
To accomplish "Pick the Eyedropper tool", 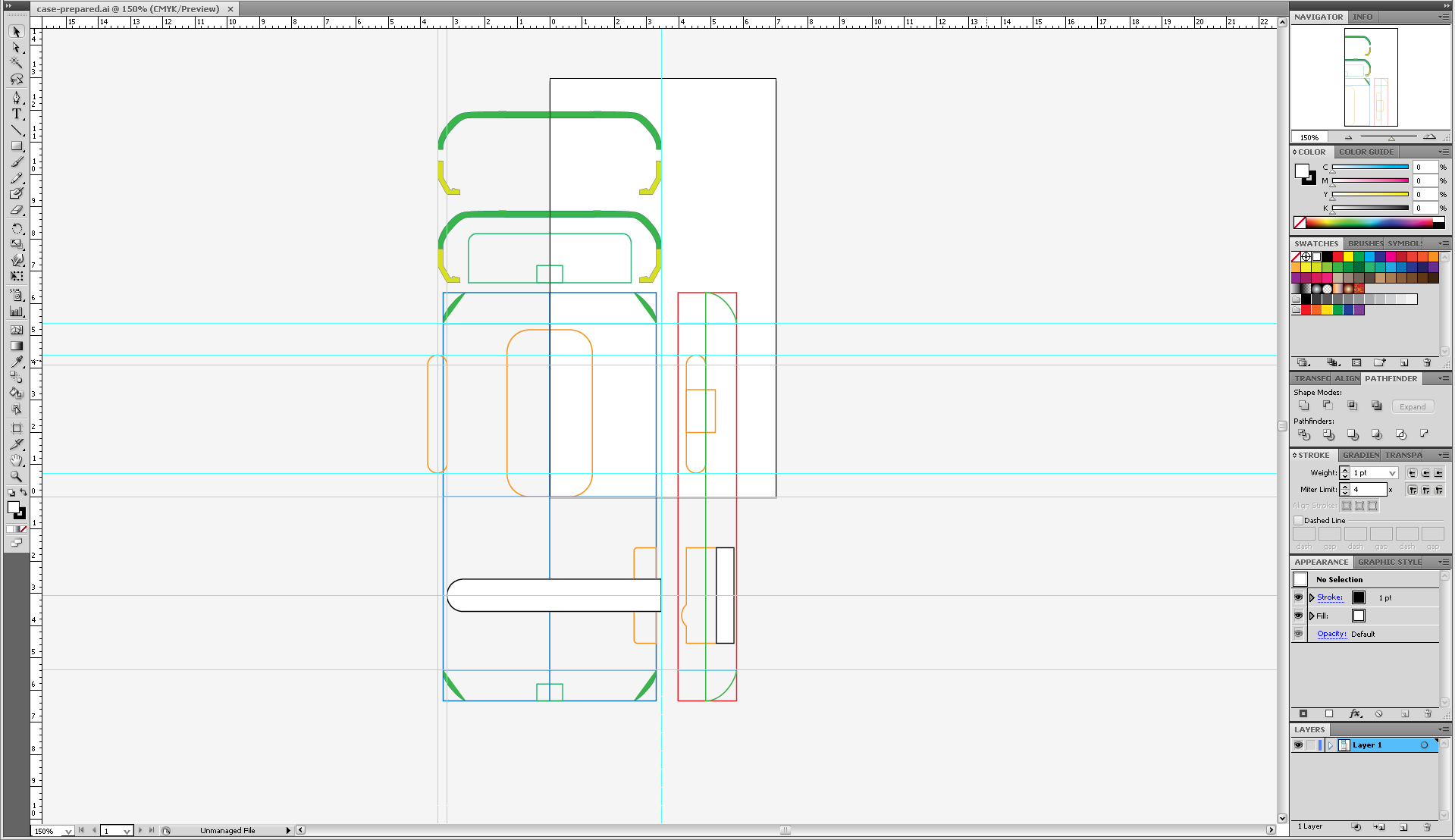I will click(17, 362).
